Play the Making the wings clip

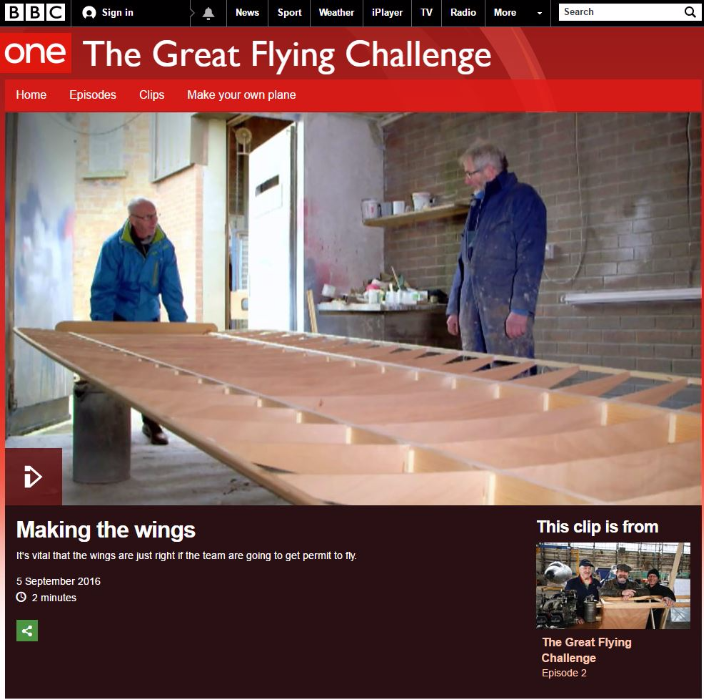[33, 476]
